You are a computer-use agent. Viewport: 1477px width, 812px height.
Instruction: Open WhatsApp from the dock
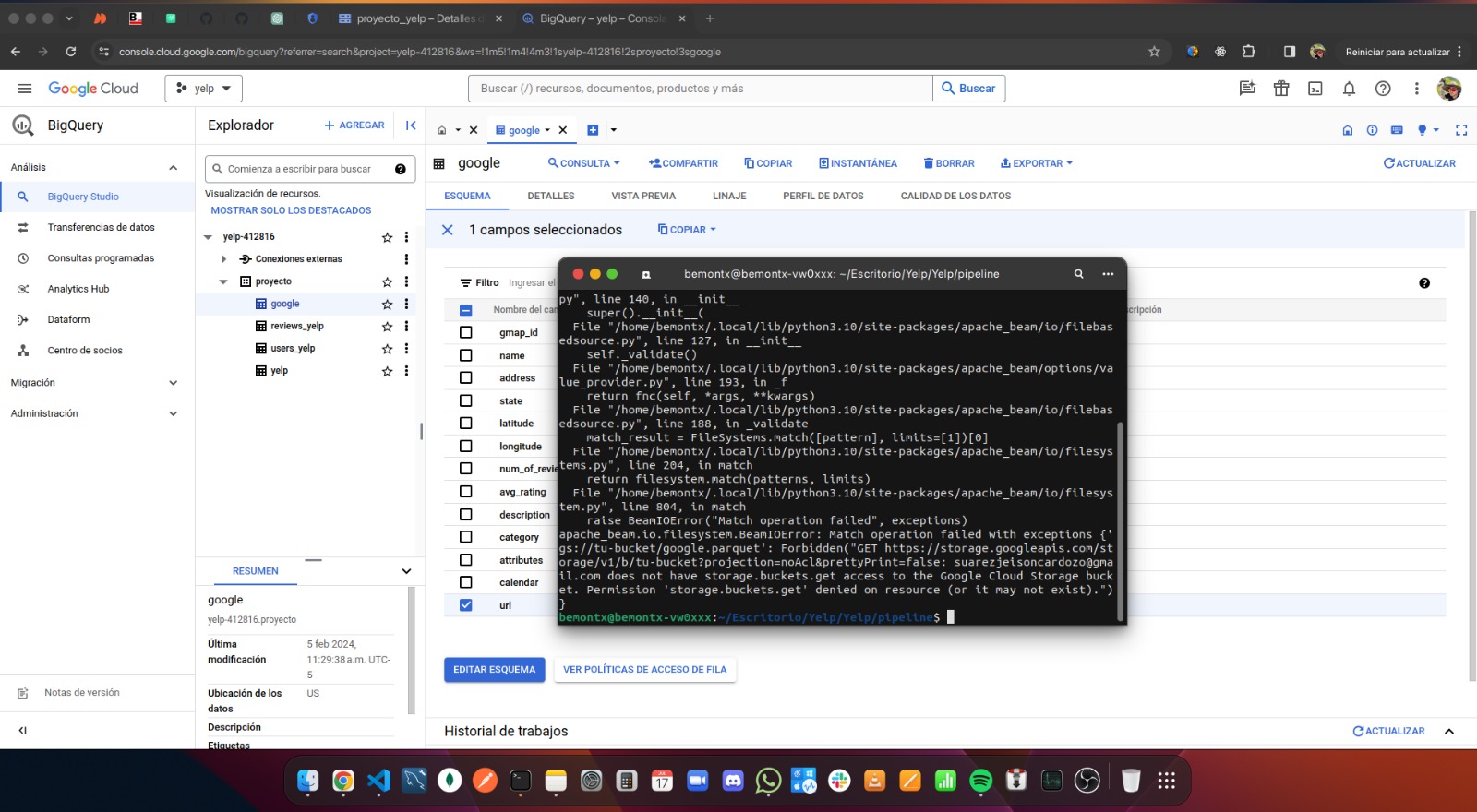point(768,781)
